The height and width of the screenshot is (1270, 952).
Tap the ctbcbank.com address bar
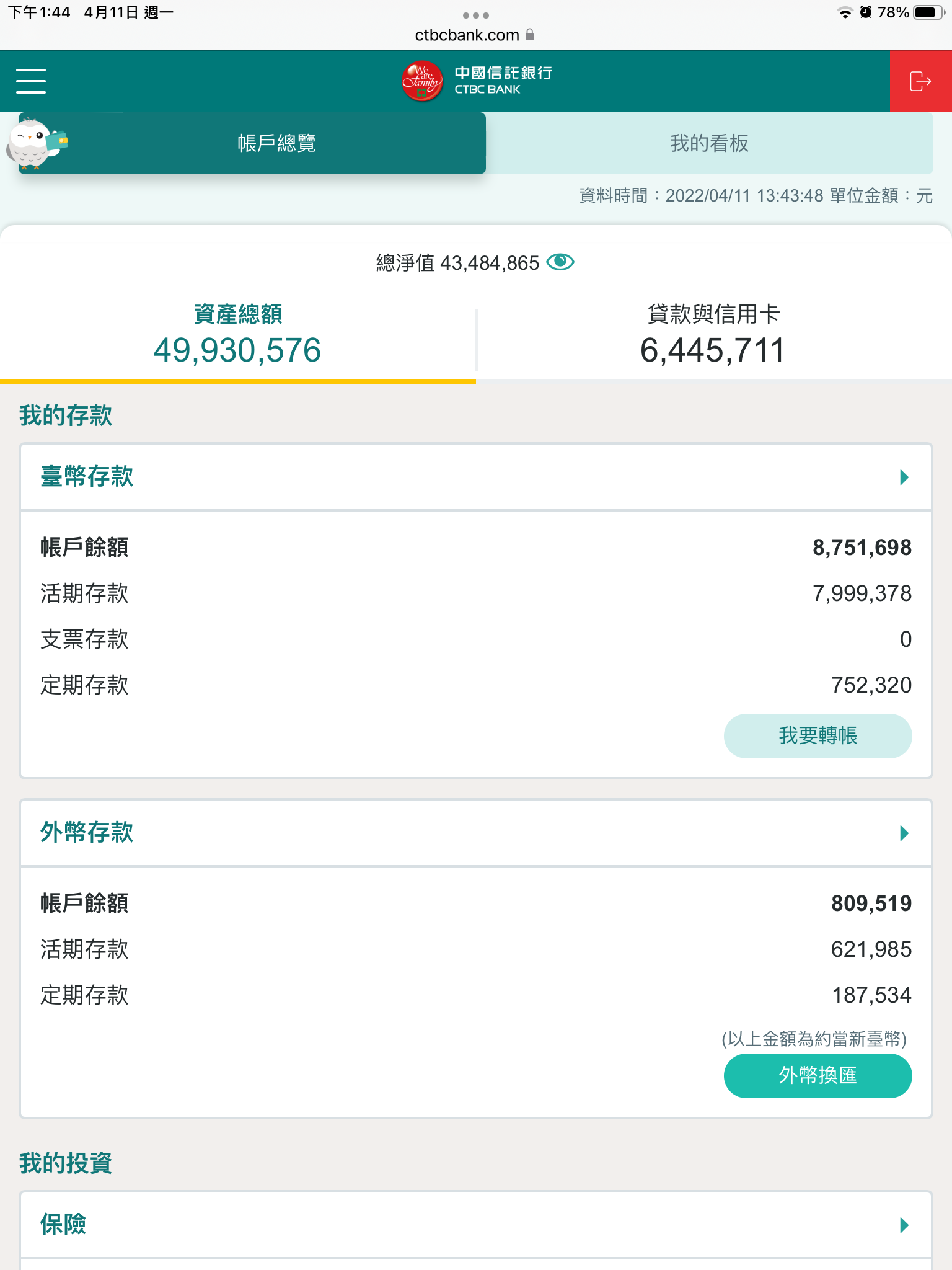pyautogui.click(x=467, y=35)
